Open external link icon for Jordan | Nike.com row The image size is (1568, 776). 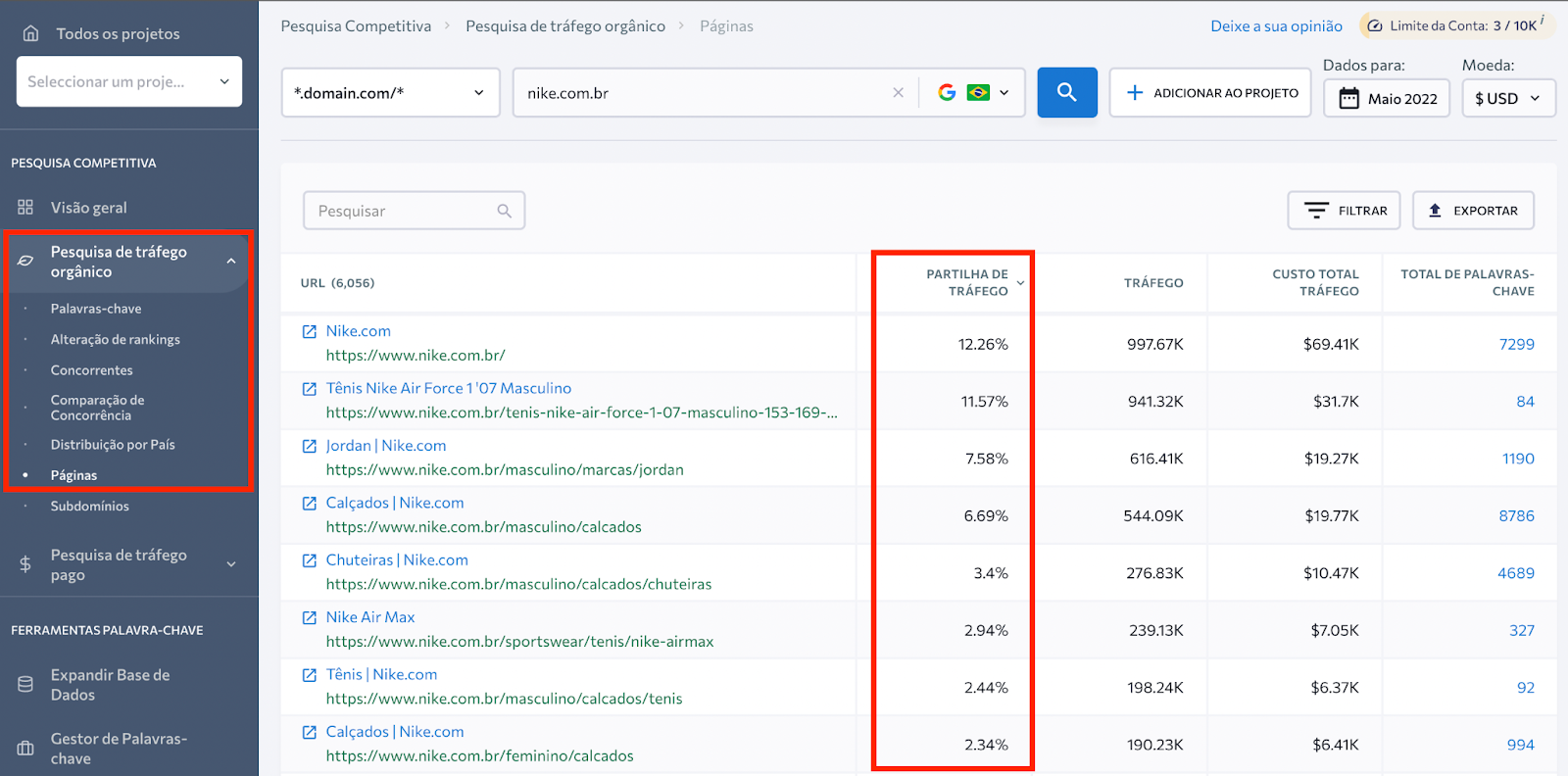point(310,446)
